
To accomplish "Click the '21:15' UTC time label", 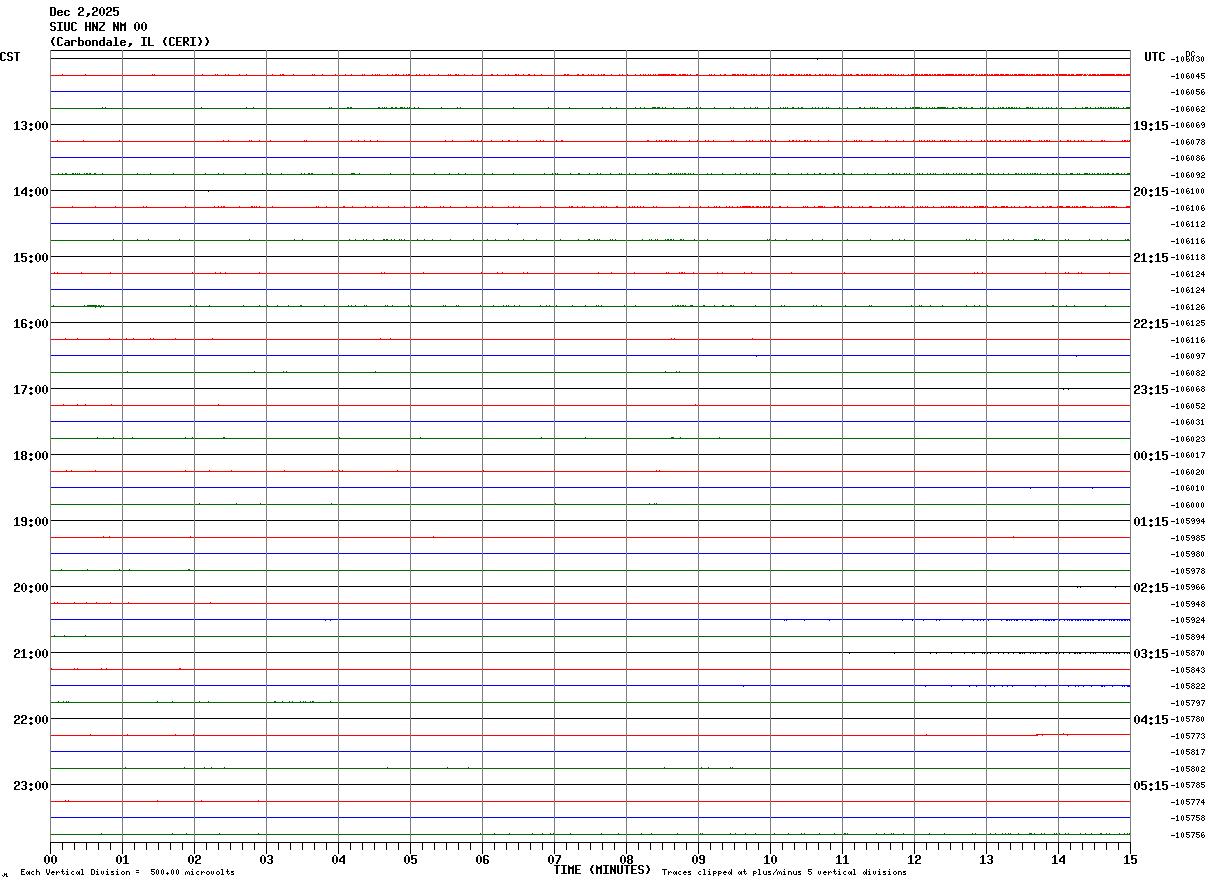I will coord(1150,257).
